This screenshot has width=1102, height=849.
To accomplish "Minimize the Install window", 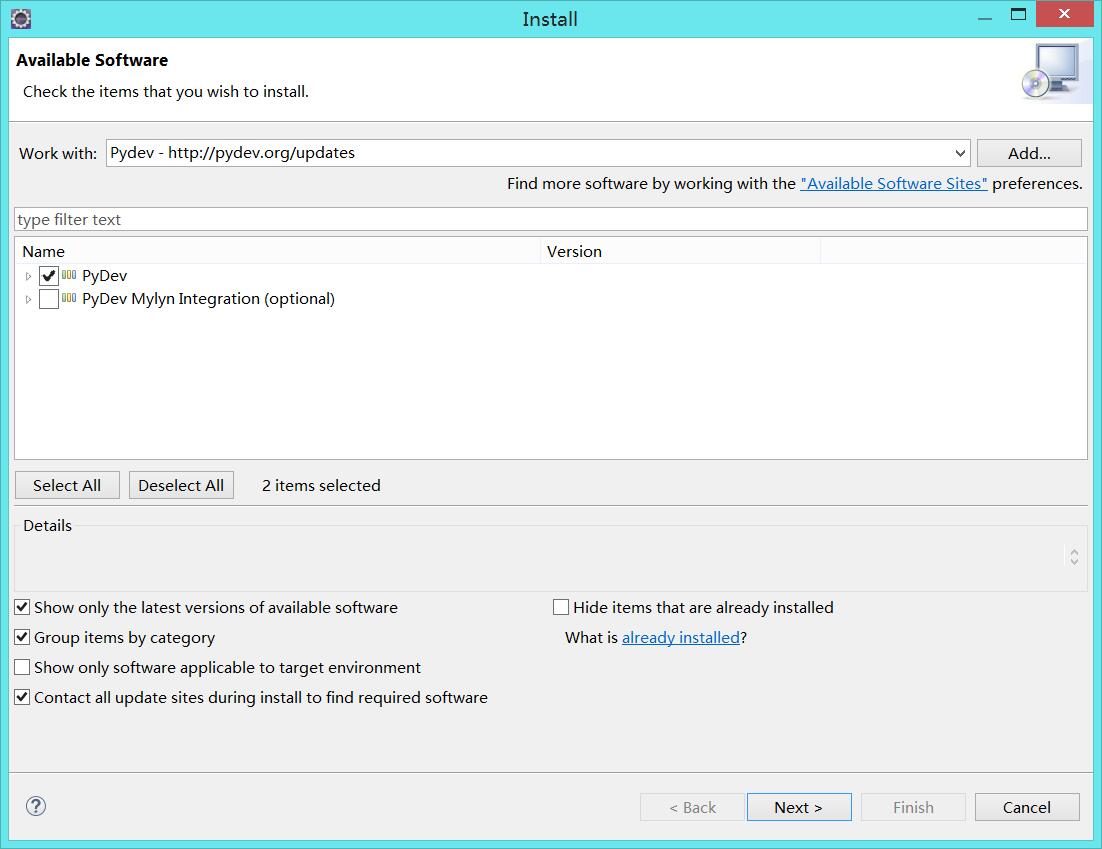I will [985, 17].
